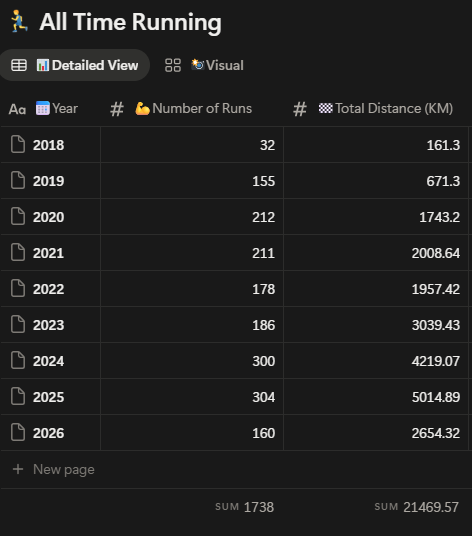This screenshot has width=472, height=536.
Task: Select the 2008.64 distance cell
Action: pos(376,253)
